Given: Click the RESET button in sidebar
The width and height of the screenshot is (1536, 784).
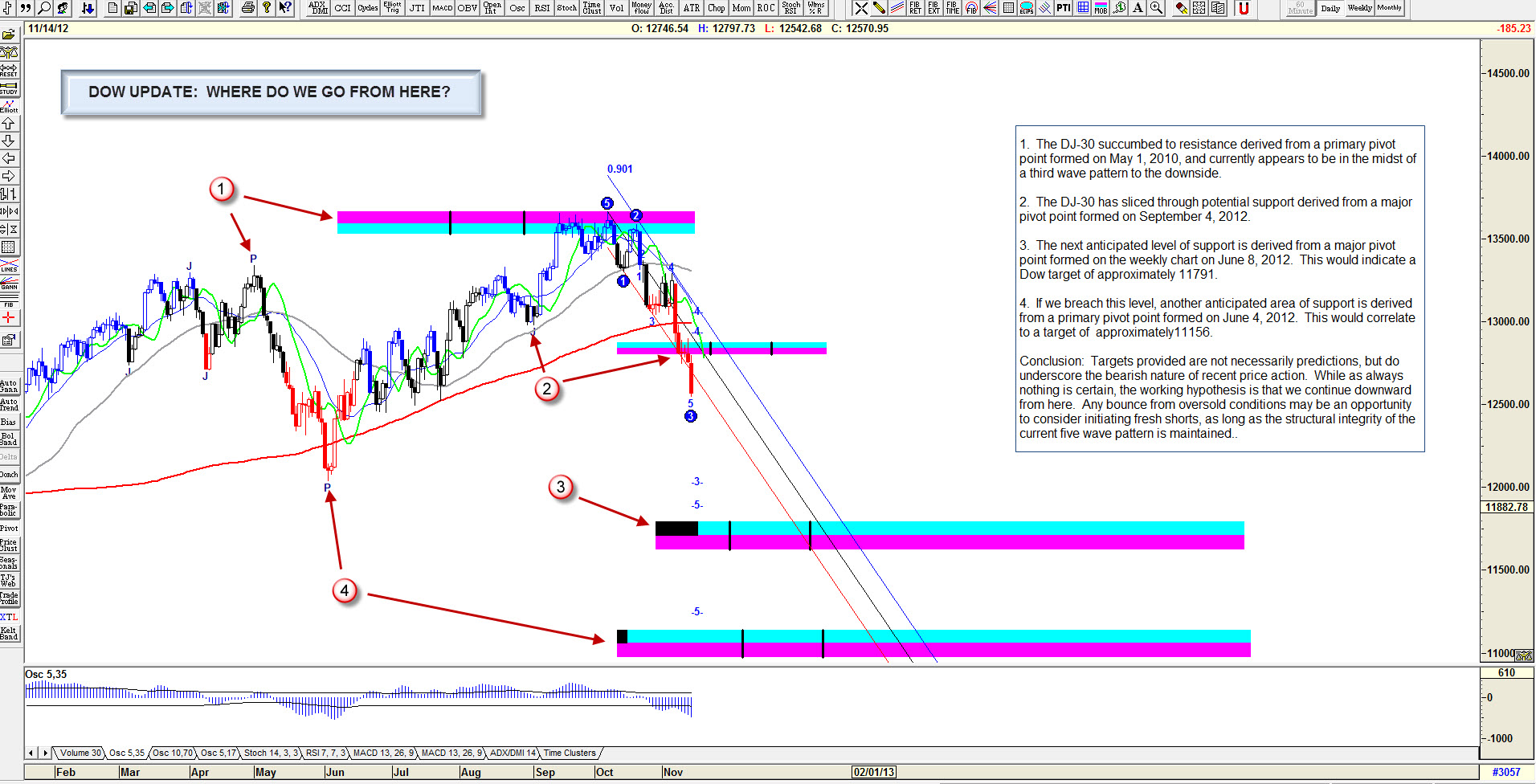Looking at the screenshot, I should 9,71.
